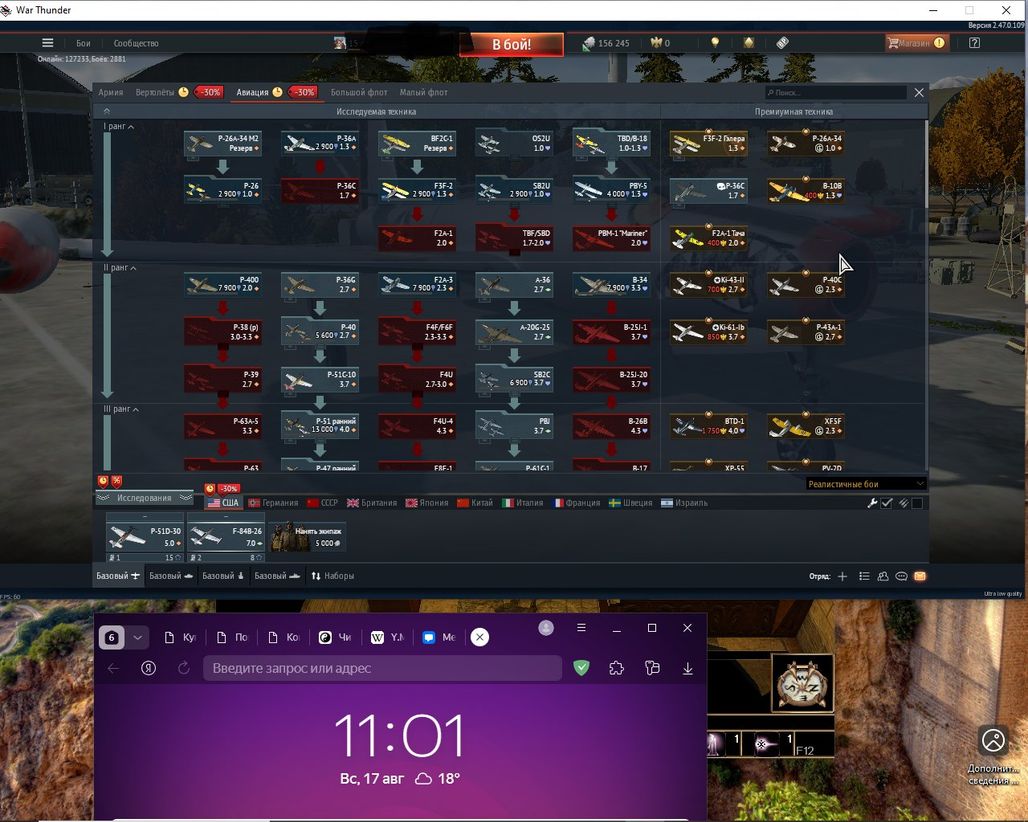
Task: Open the «Сообщество» menu
Action: (x=136, y=43)
